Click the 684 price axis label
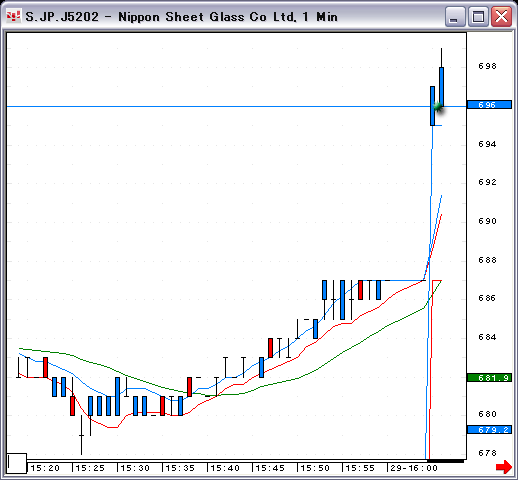Screen dimensions: 518x480 (x=487, y=337)
